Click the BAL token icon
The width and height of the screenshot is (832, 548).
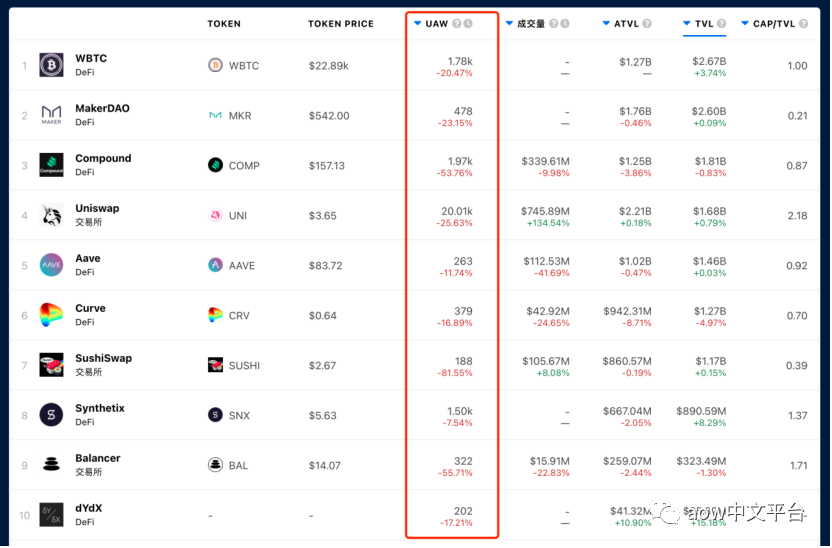coord(215,465)
